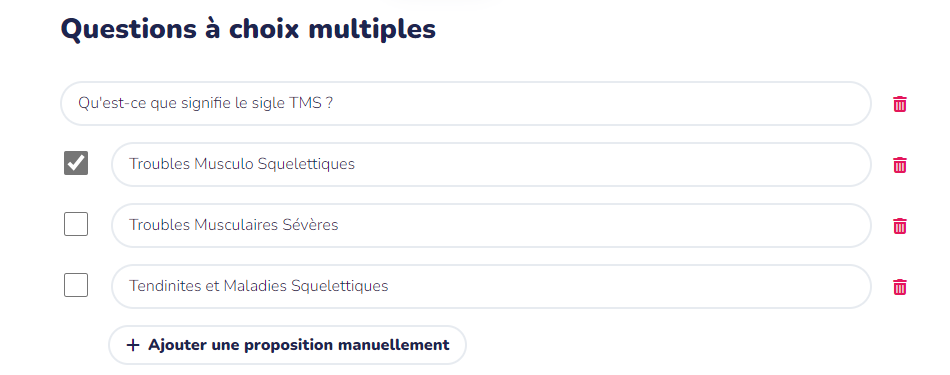Click Ajouter une proposition manuellement button

[x=287, y=345]
